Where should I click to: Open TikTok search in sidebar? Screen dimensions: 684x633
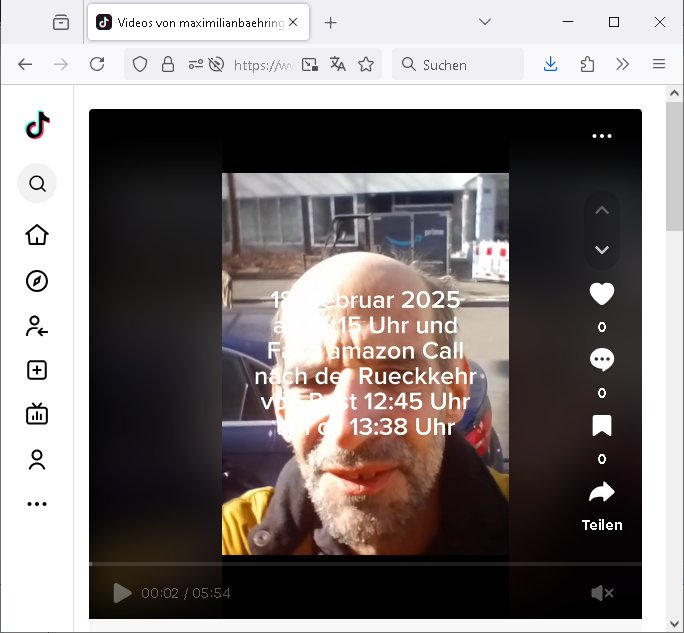coord(37,184)
